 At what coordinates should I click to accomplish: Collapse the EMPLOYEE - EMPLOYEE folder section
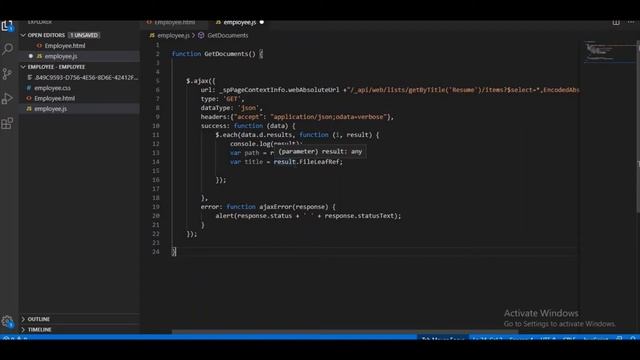click(x=23, y=67)
